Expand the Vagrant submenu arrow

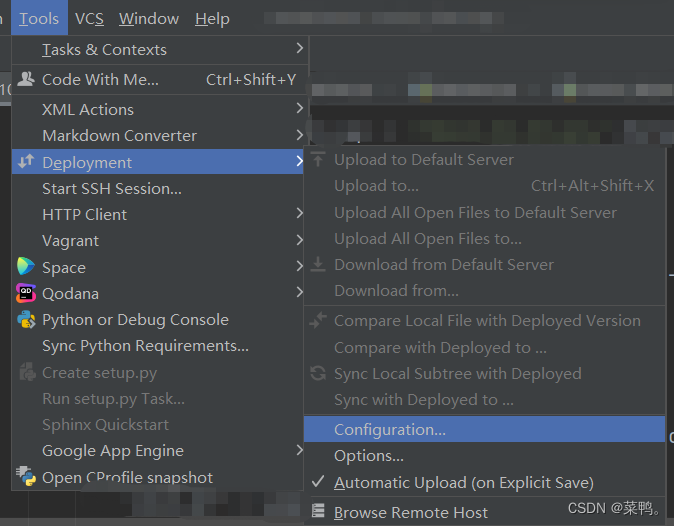(300, 240)
